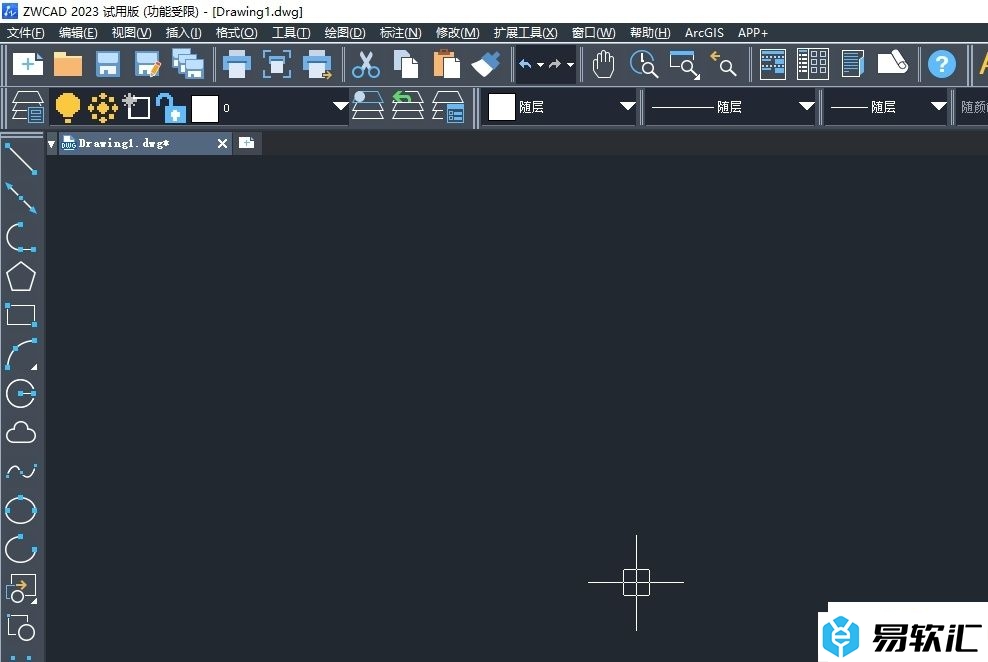Screen dimensions: 988x662
Task: Open Help with the question mark
Action: 942,64
